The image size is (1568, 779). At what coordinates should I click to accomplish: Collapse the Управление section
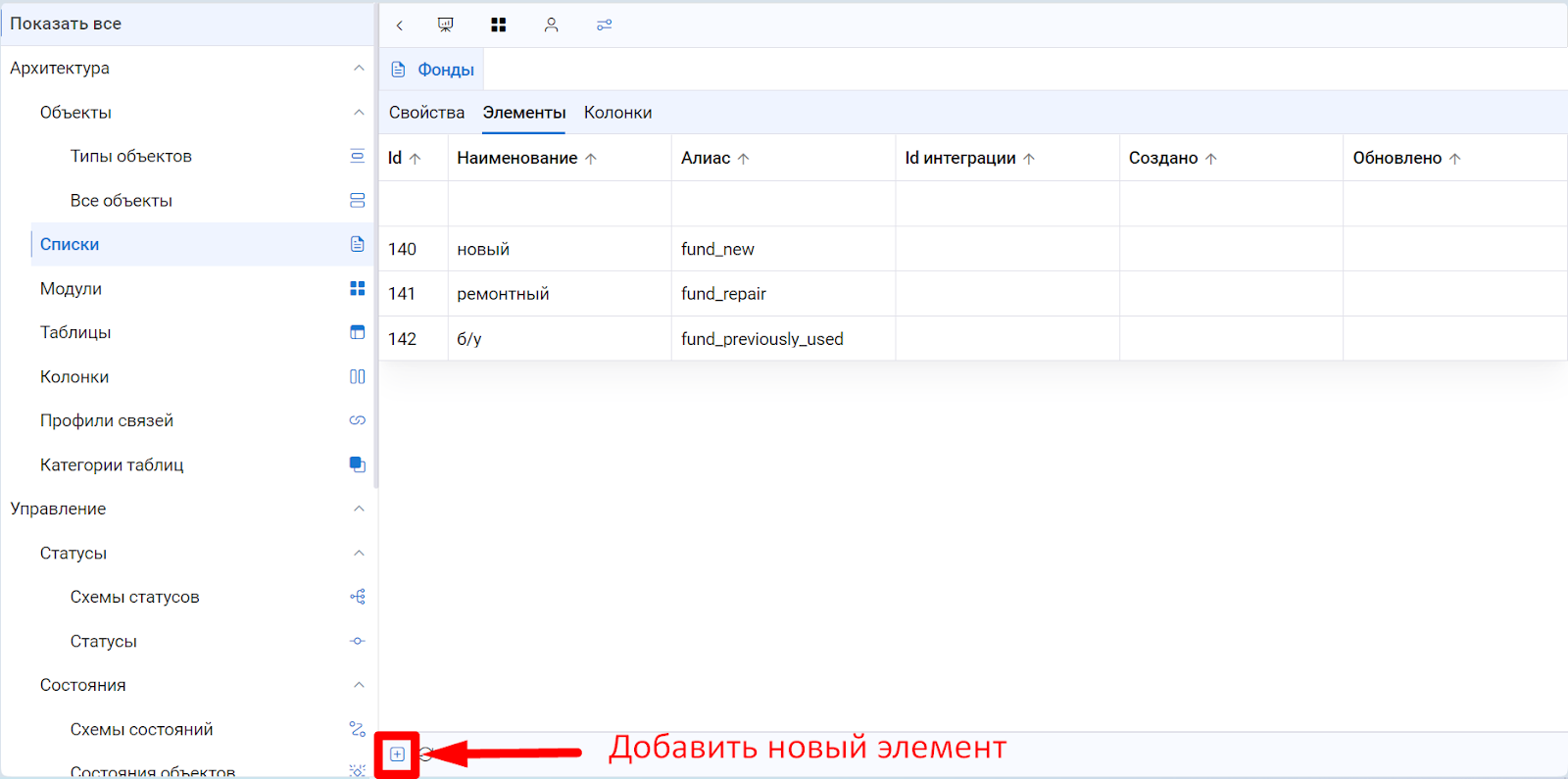point(359,509)
